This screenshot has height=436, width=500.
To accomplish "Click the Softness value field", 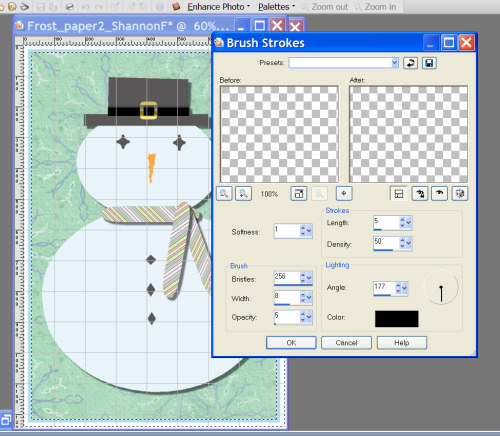I will tap(286, 231).
